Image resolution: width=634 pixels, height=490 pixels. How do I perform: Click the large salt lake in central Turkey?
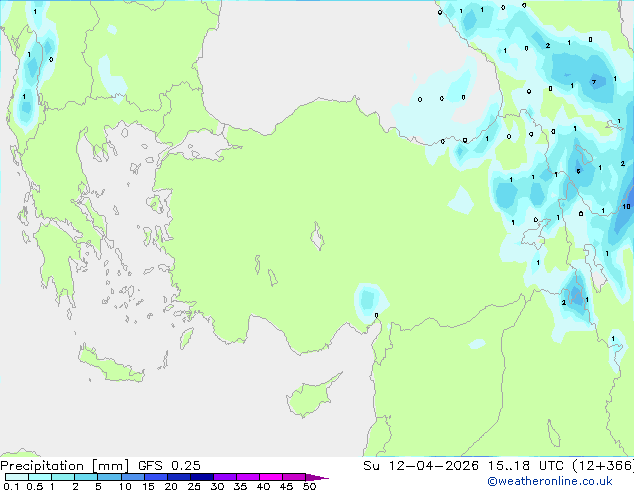point(319,239)
